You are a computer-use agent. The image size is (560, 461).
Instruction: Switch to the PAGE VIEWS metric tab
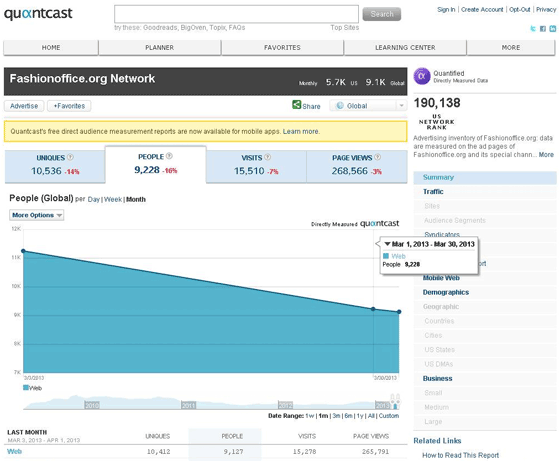point(357,166)
